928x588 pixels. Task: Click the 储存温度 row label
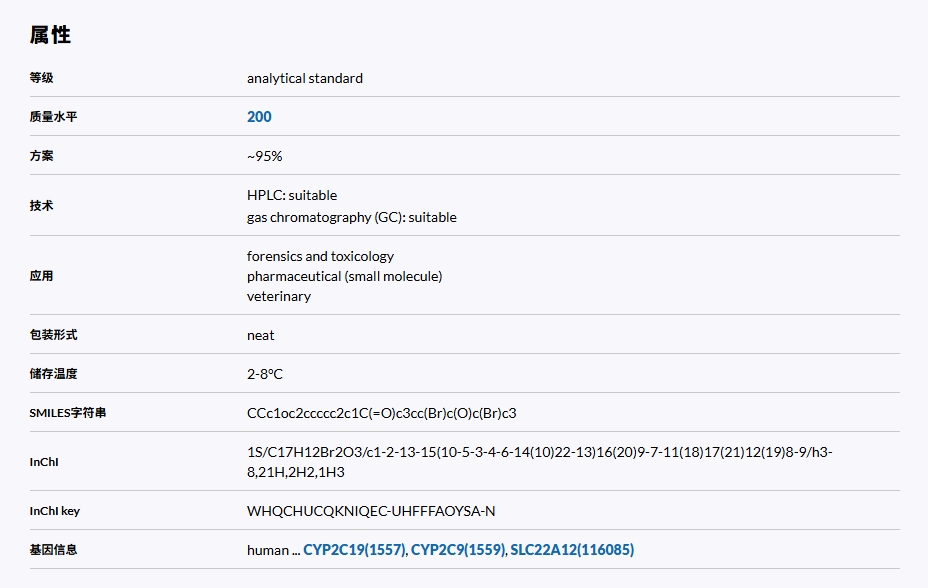[x=53, y=374]
